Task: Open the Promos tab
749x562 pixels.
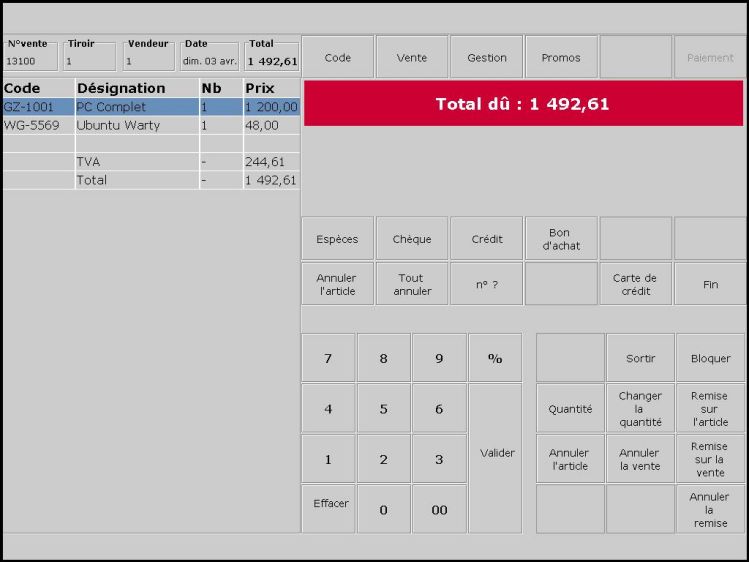Action: click(x=561, y=58)
